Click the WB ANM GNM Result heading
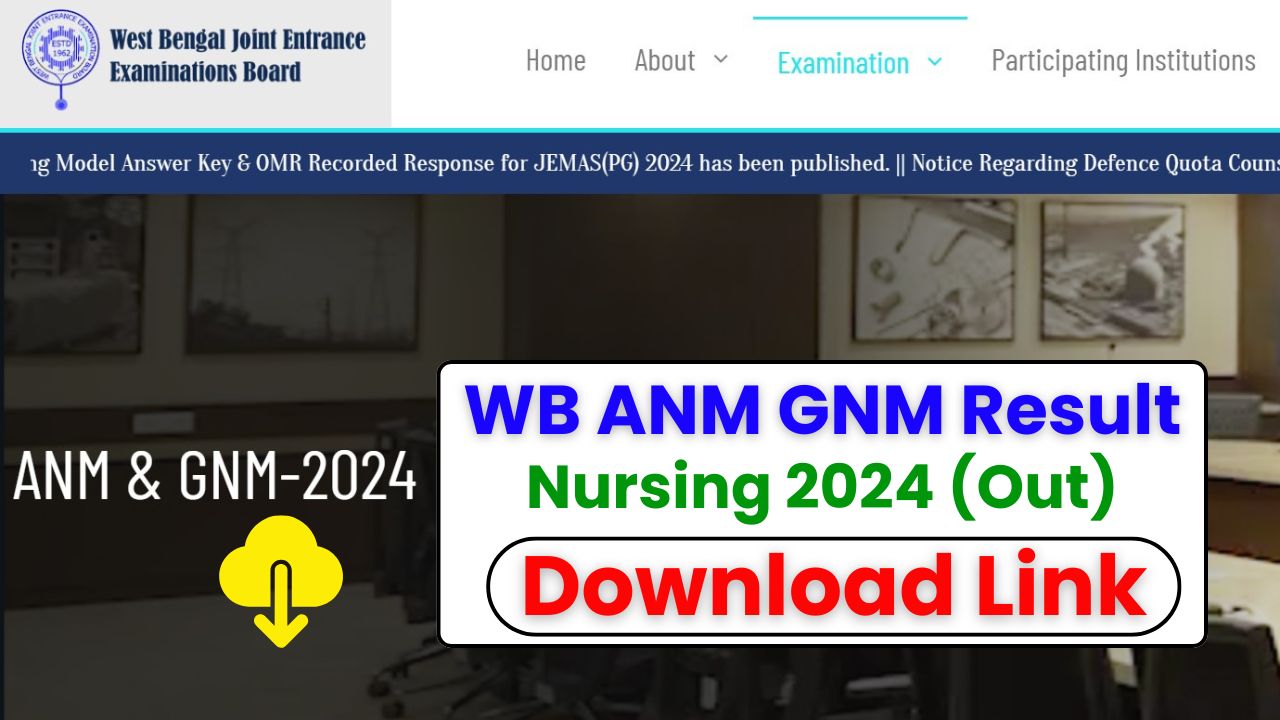This screenshot has height=720, width=1280. (822, 410)
